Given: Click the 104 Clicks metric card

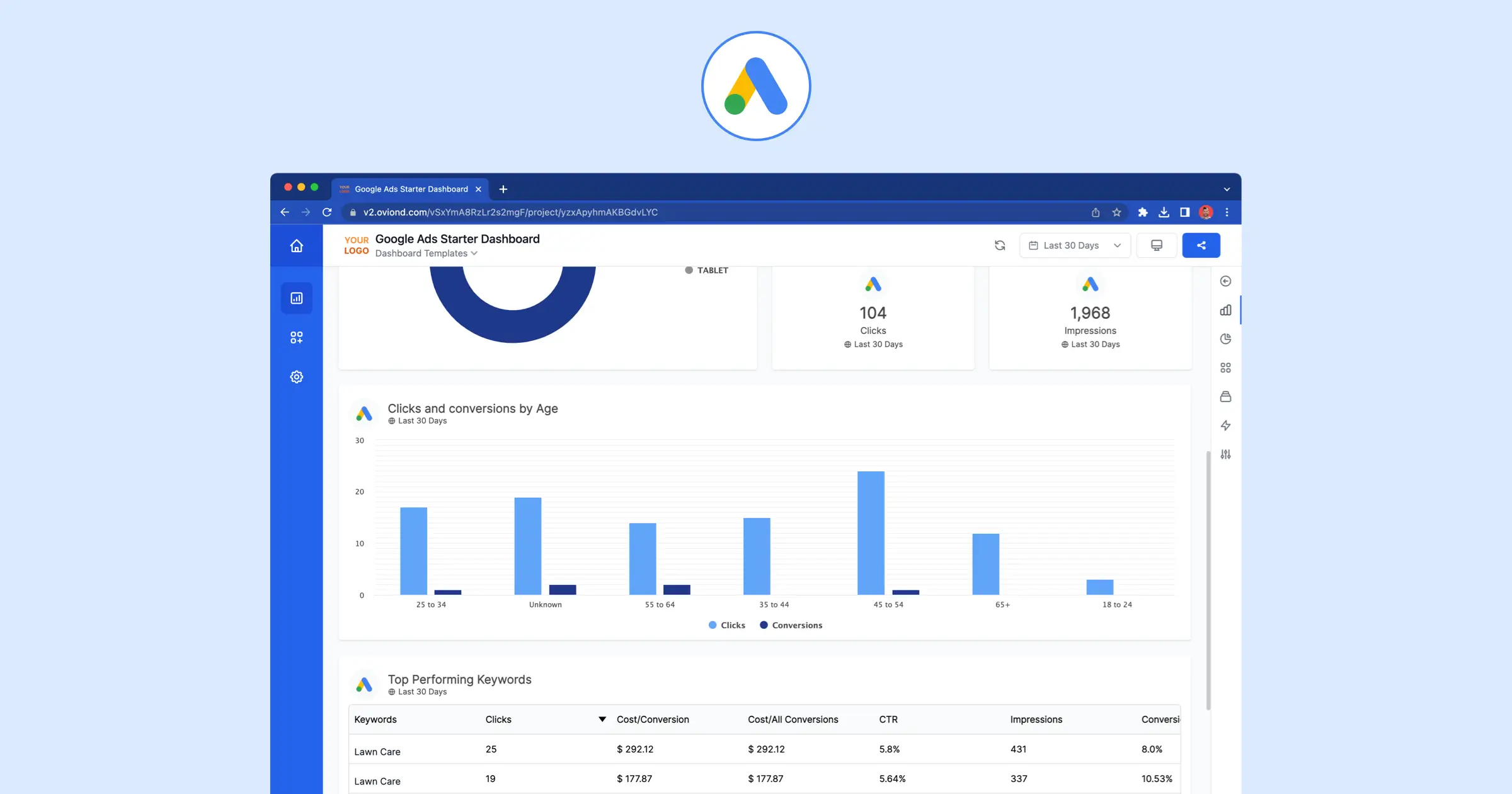Looking at the screenshot, I should [873, 318].
